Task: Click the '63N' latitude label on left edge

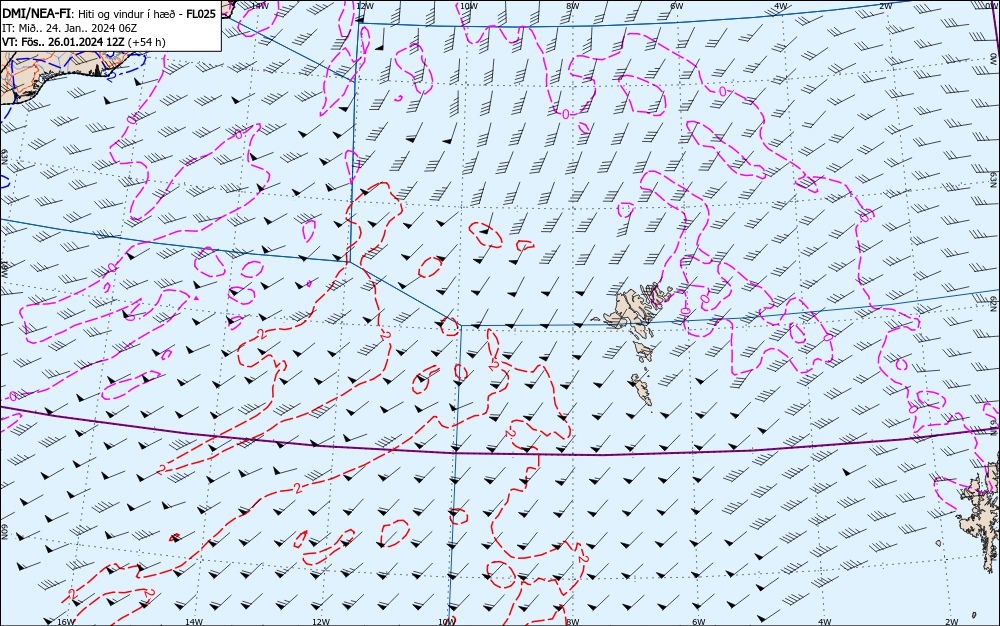Action: tap(4, 157)
